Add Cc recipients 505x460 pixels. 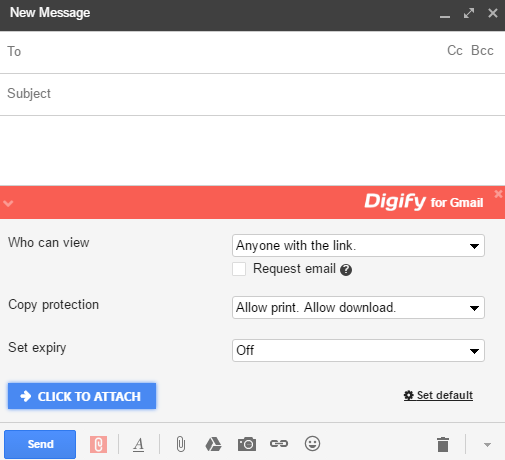click(455, 51)
